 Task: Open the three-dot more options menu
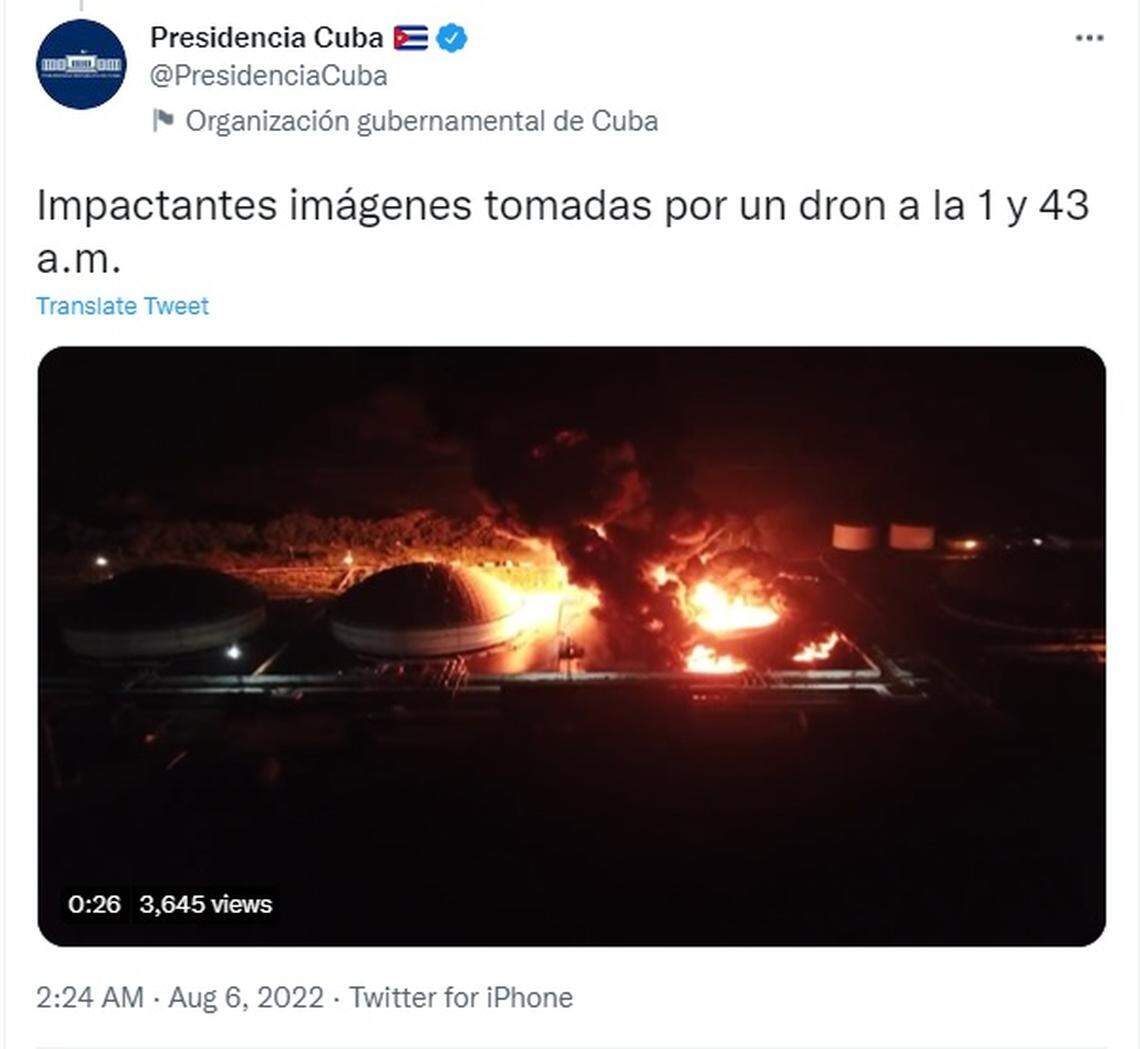click(x=1089, y=38)
